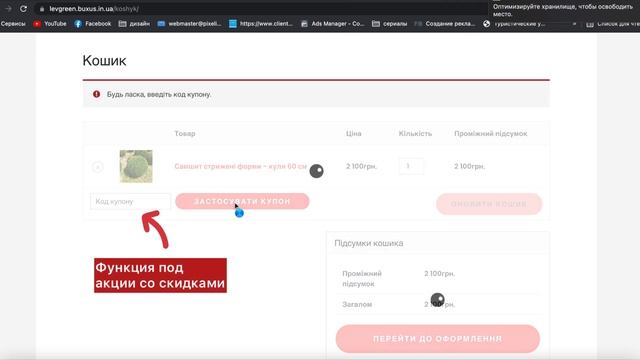Click the Товар column header

pyautogui.click(x=185, y=133)
